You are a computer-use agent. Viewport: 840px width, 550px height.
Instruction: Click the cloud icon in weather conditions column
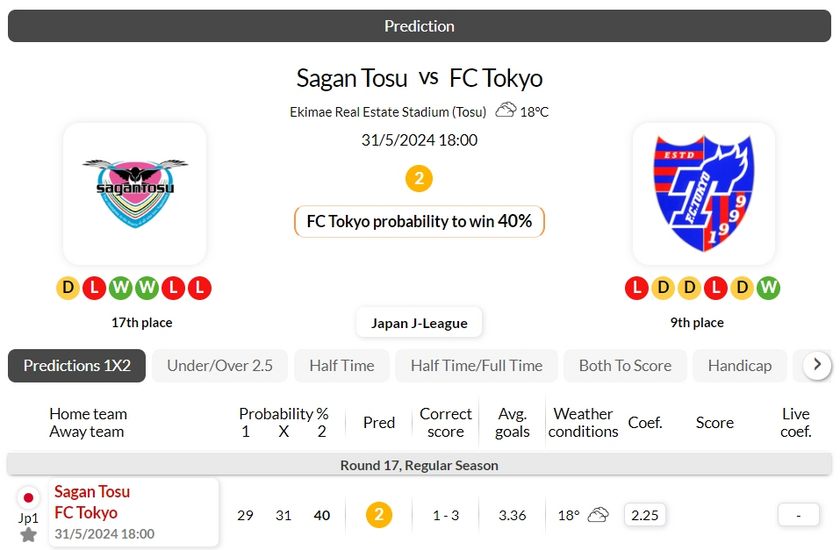point(598,515)
